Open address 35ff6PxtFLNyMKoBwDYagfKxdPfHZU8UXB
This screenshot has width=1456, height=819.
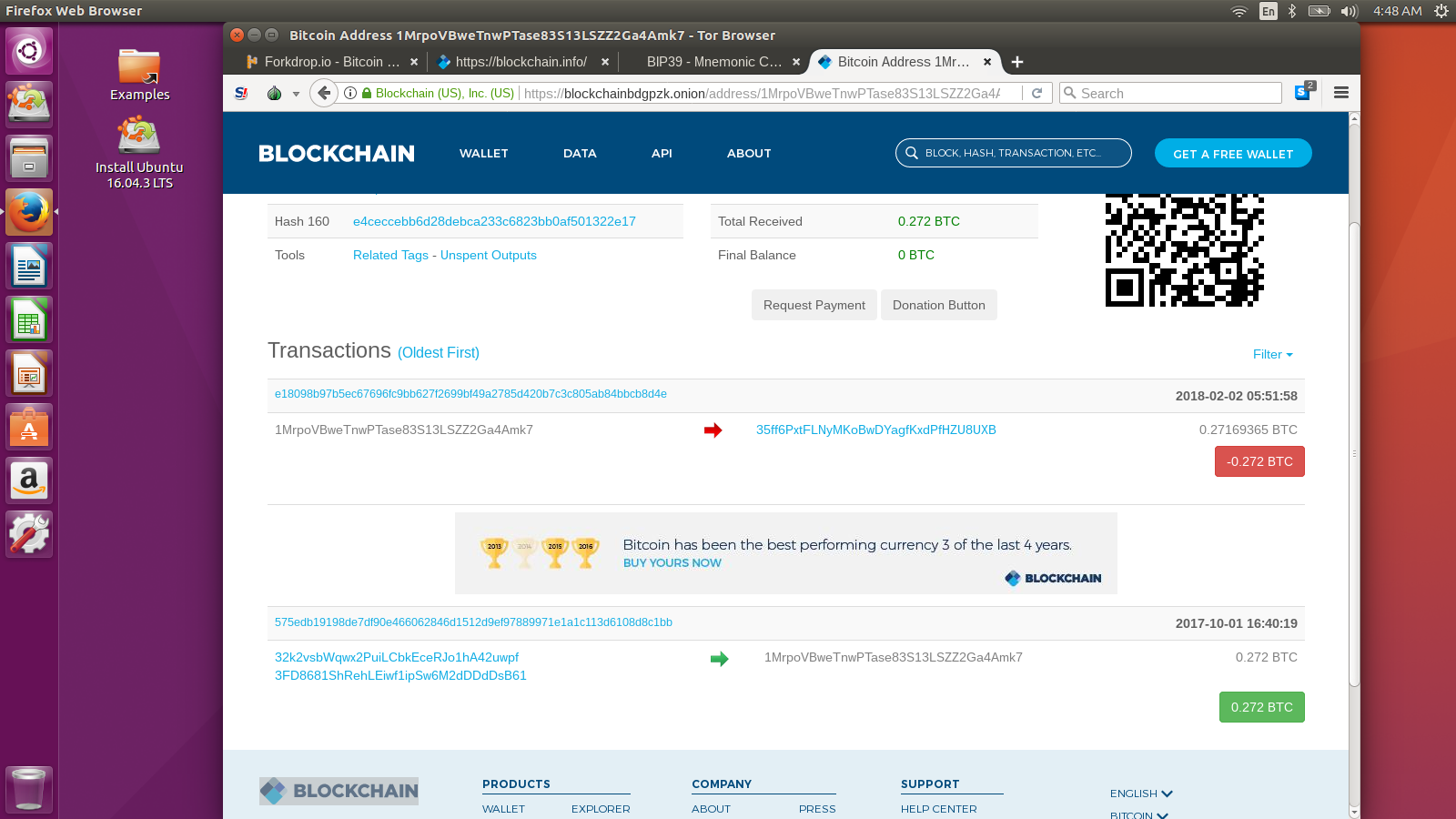tap(876, 430)
